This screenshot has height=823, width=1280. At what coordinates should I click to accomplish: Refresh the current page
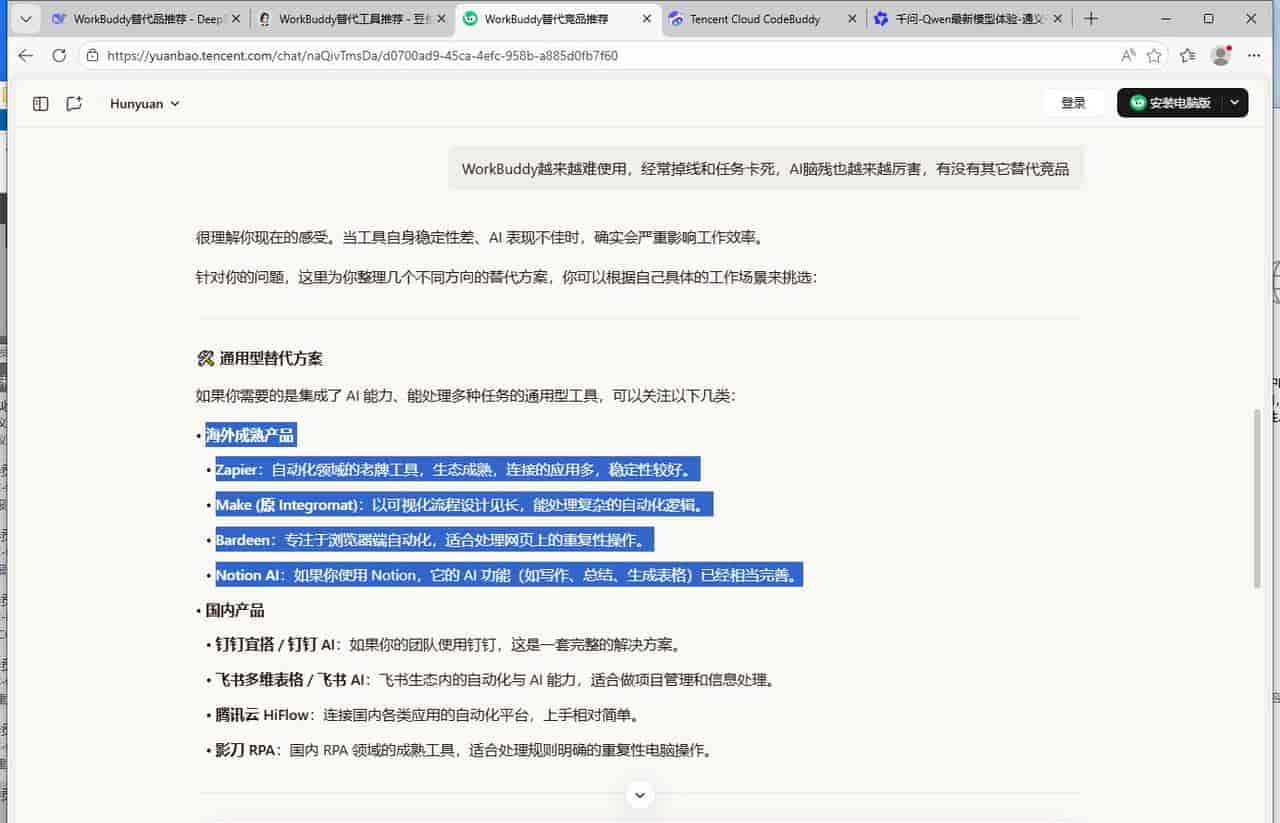click(x=59, y=56)
